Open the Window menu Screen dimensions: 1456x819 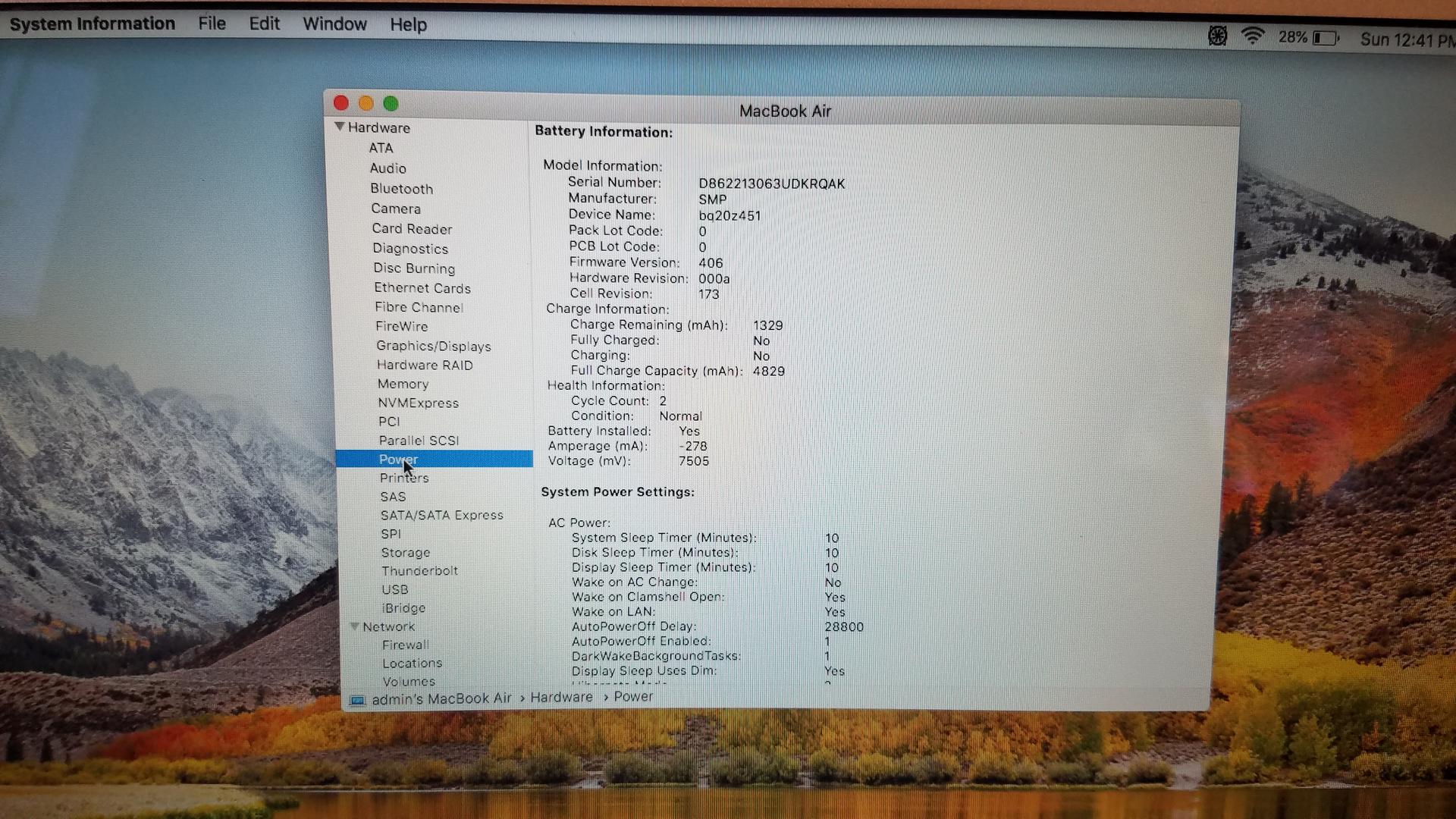[x=334, y=24]
